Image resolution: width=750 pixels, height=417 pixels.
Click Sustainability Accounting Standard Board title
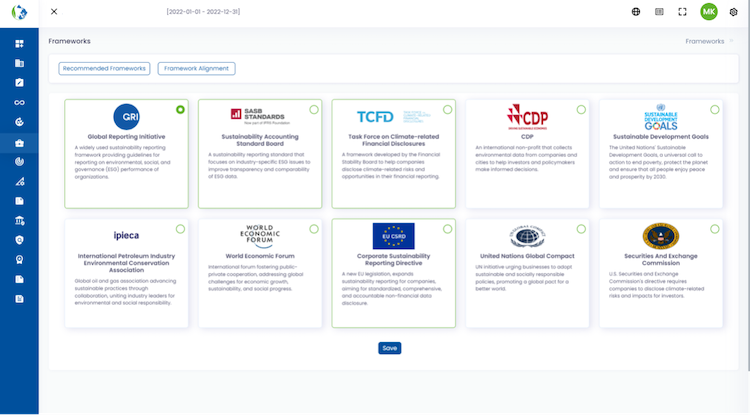tap(260, 140)
